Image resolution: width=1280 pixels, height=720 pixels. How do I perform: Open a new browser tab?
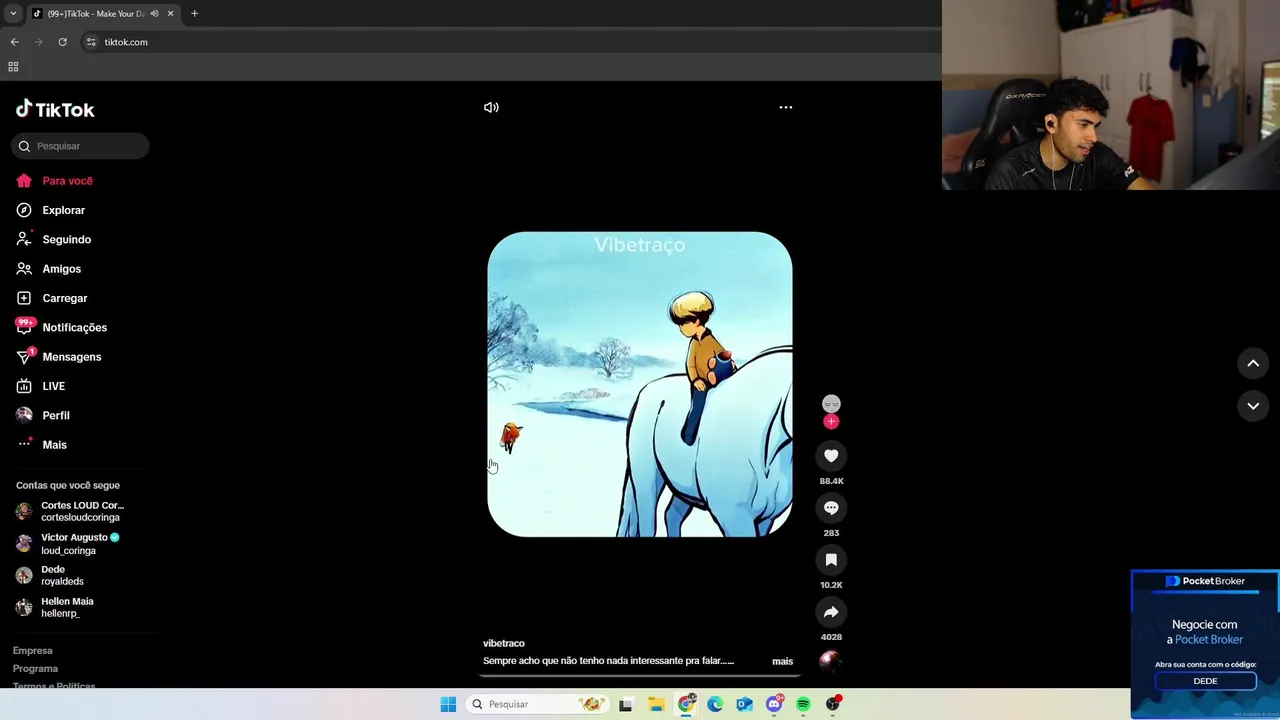pos(194,14)
